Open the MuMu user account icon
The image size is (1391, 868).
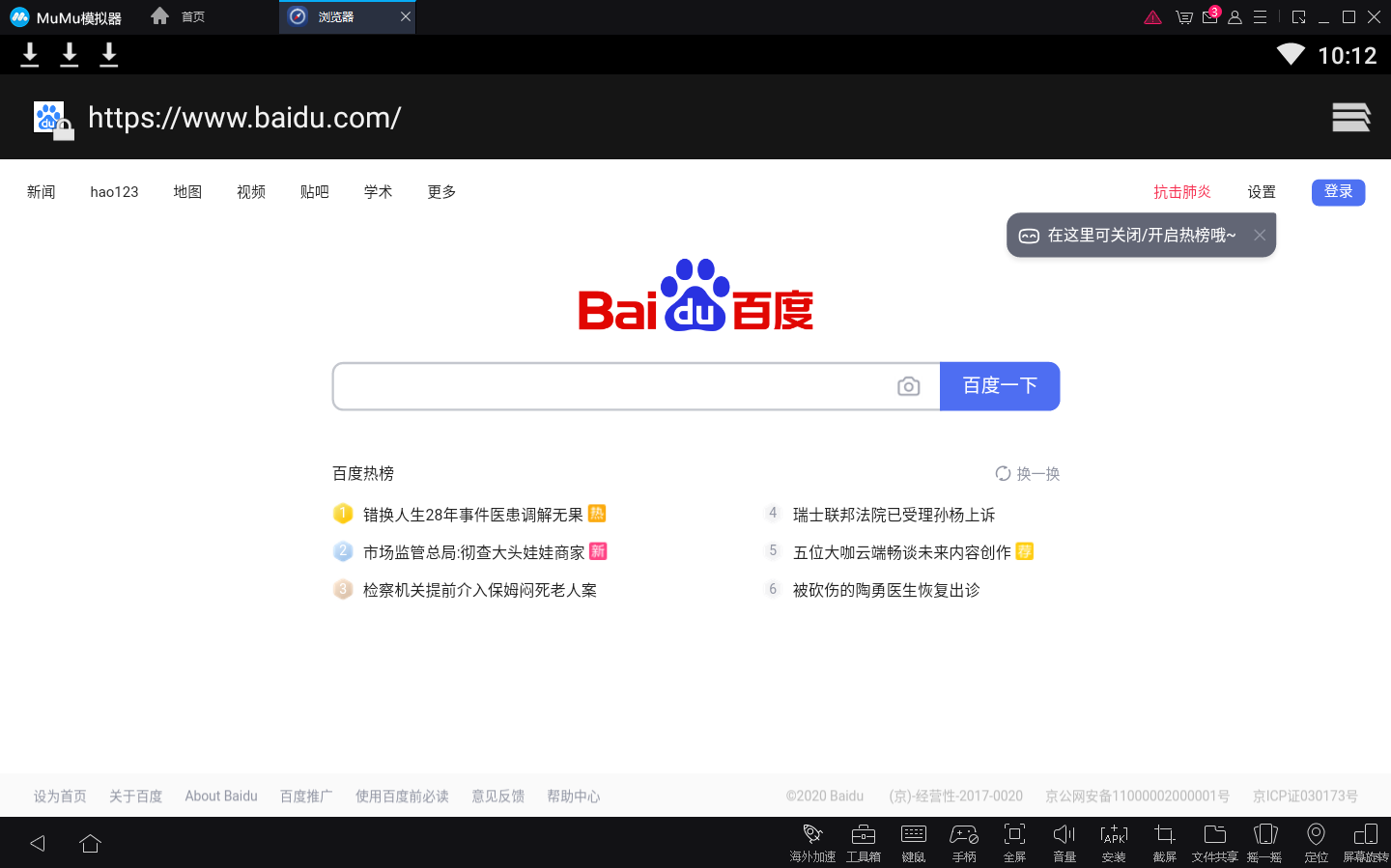1235,17
